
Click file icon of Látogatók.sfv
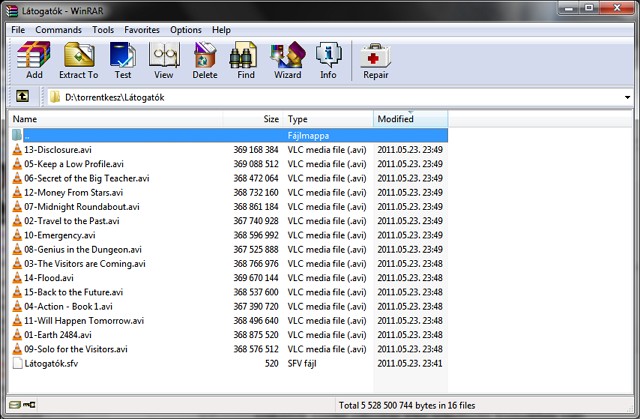click(x=17, y=363)
